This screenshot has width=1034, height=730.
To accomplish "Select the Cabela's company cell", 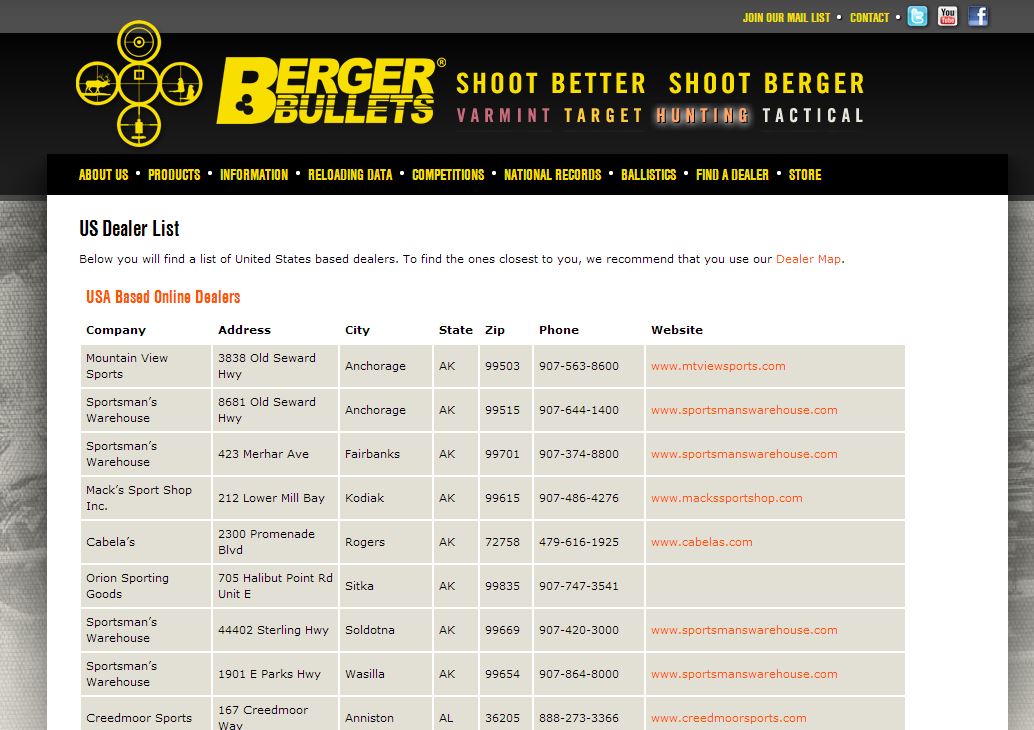I will click(x=146, y=542).
